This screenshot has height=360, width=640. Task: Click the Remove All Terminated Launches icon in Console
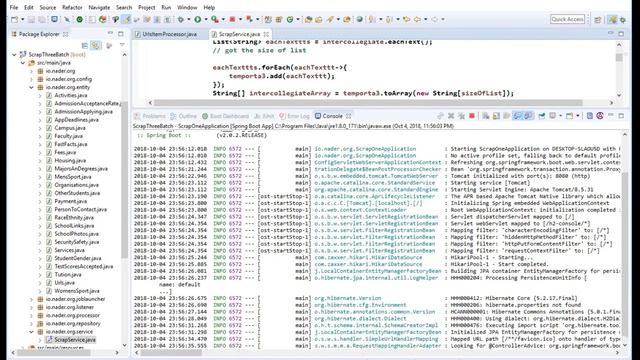462,116
